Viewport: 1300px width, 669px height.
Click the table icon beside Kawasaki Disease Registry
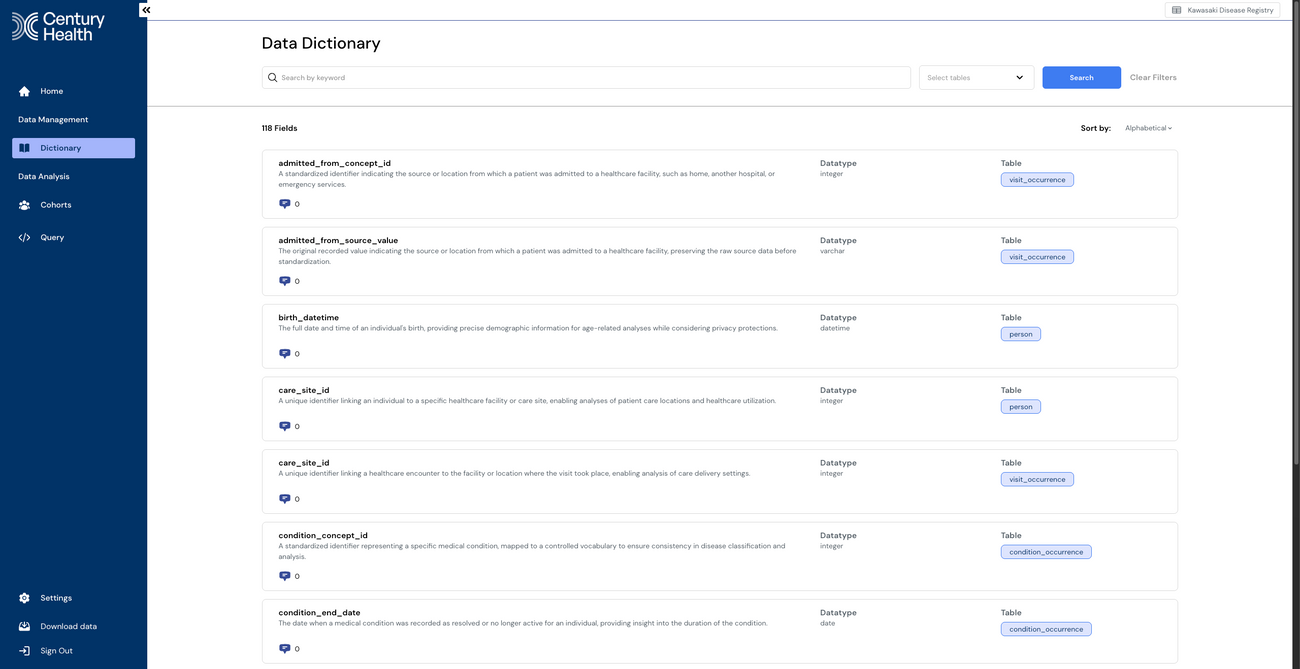coord(1176,9)
